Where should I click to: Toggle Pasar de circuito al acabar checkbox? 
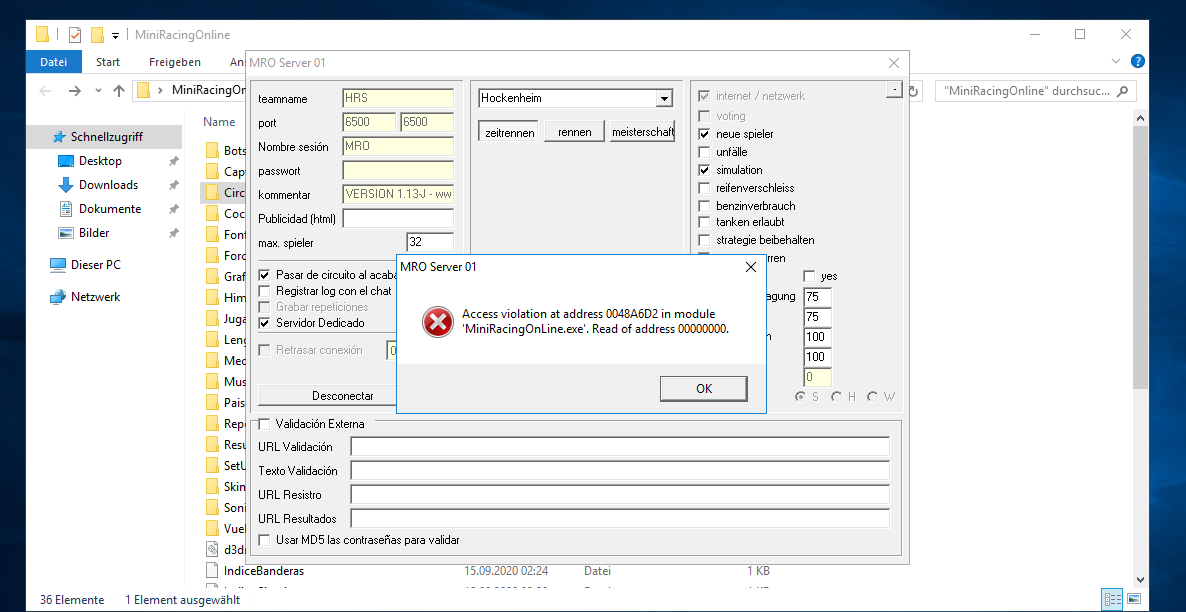tap(264, 275)
